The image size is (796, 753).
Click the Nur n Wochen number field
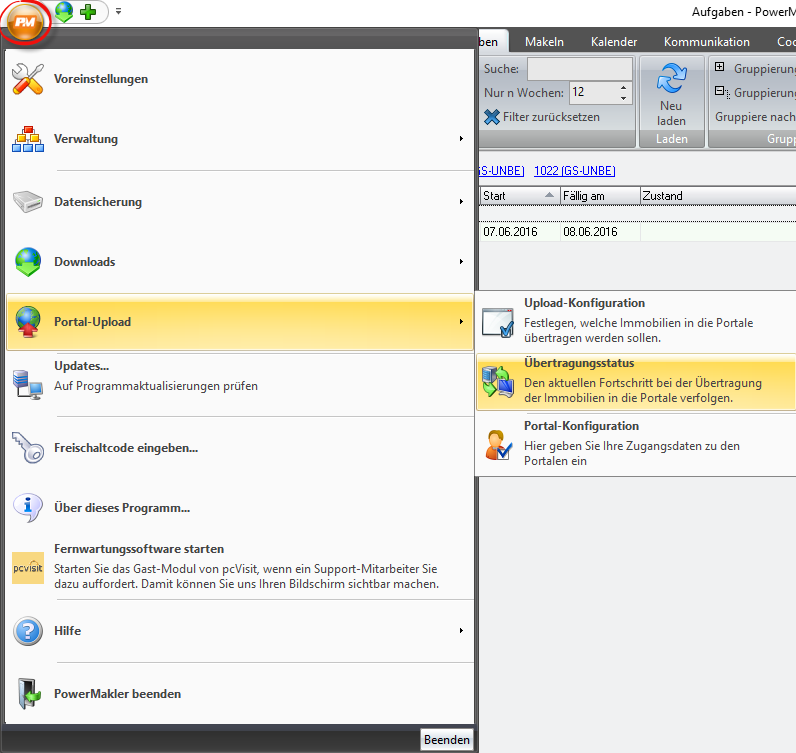594,92
